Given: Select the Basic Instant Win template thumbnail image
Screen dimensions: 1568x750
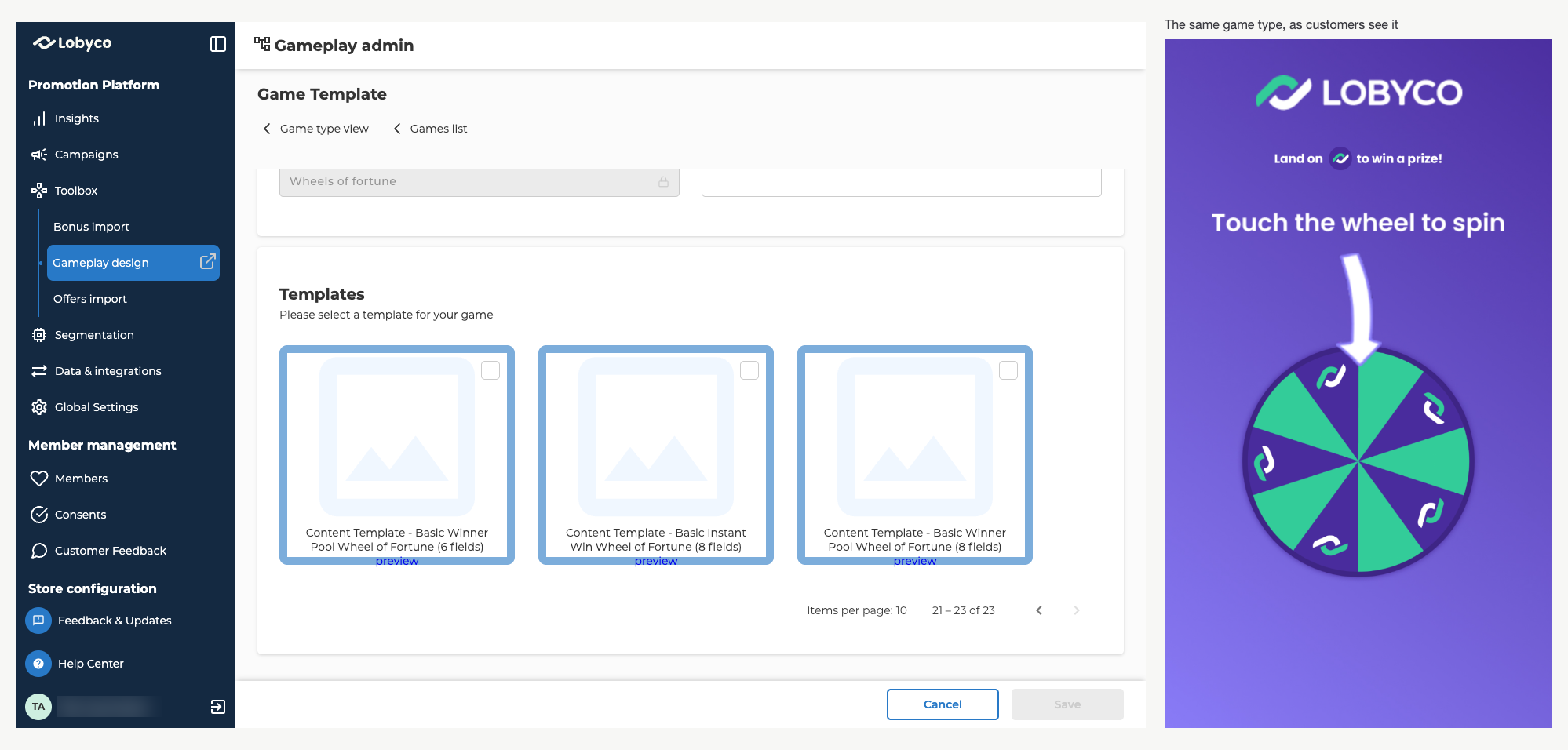Looking at the screenshot, I should pos(656,436).
